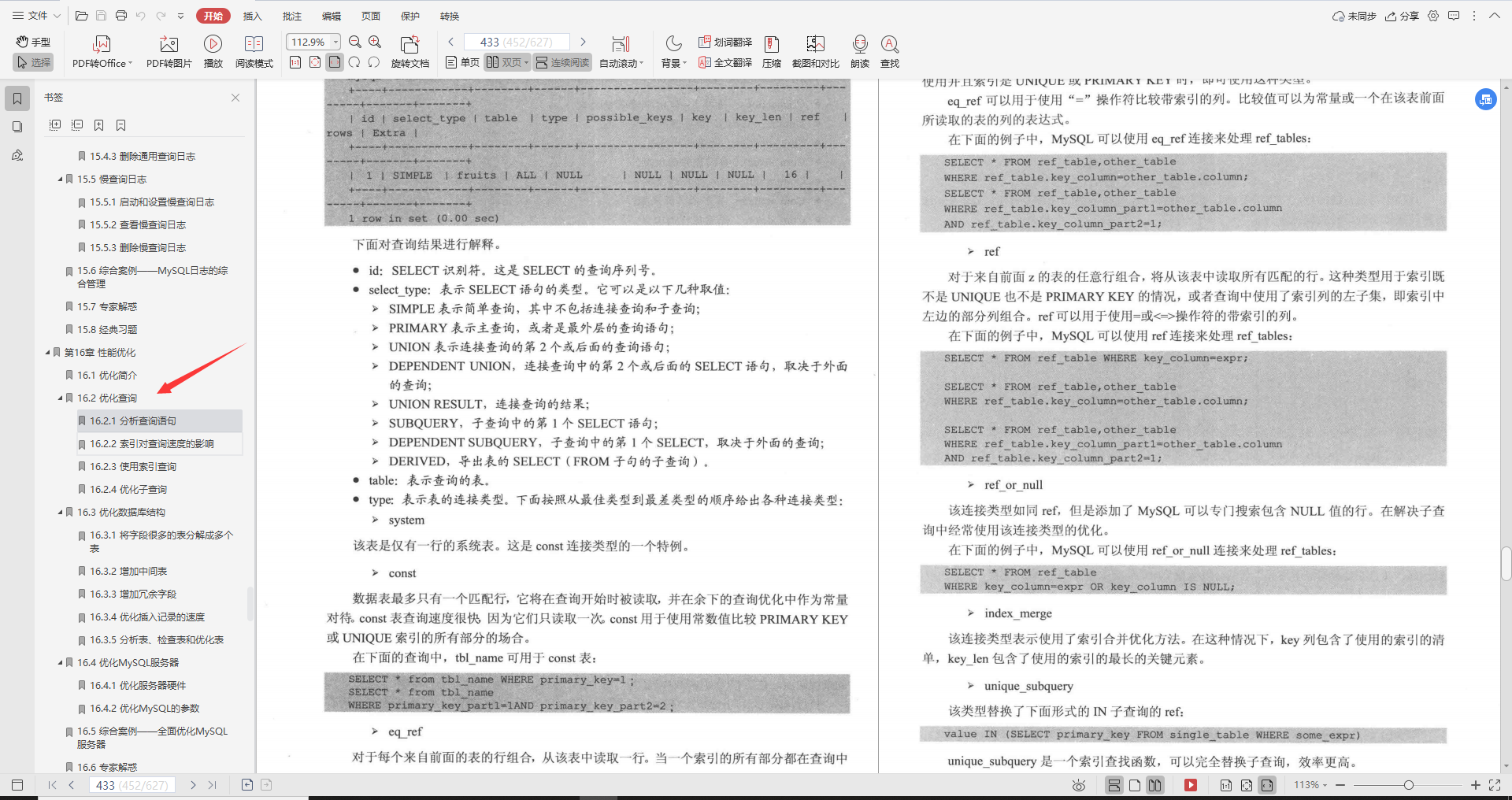Toggle eye-protection mode in status bar
The width and height of the screenshot is (1512, 800).
[1077, 784]
